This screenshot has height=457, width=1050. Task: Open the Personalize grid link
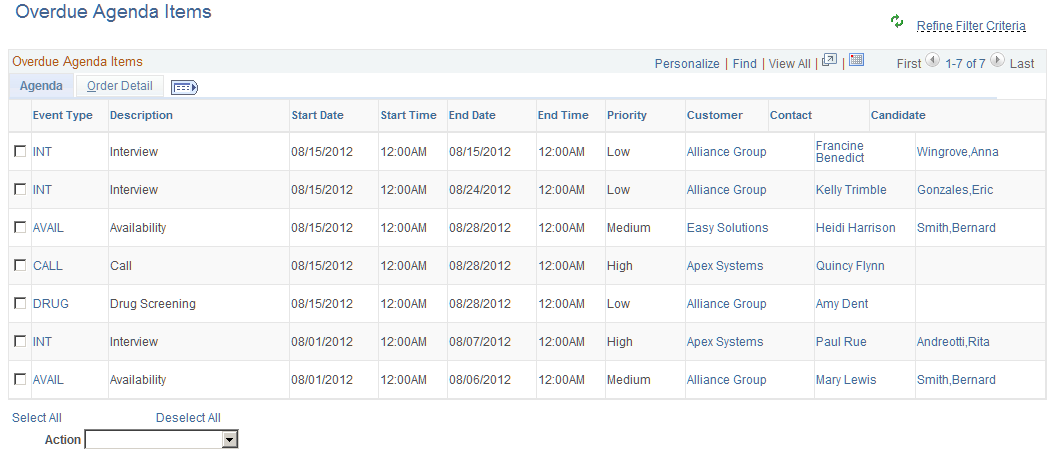point(687,63)
